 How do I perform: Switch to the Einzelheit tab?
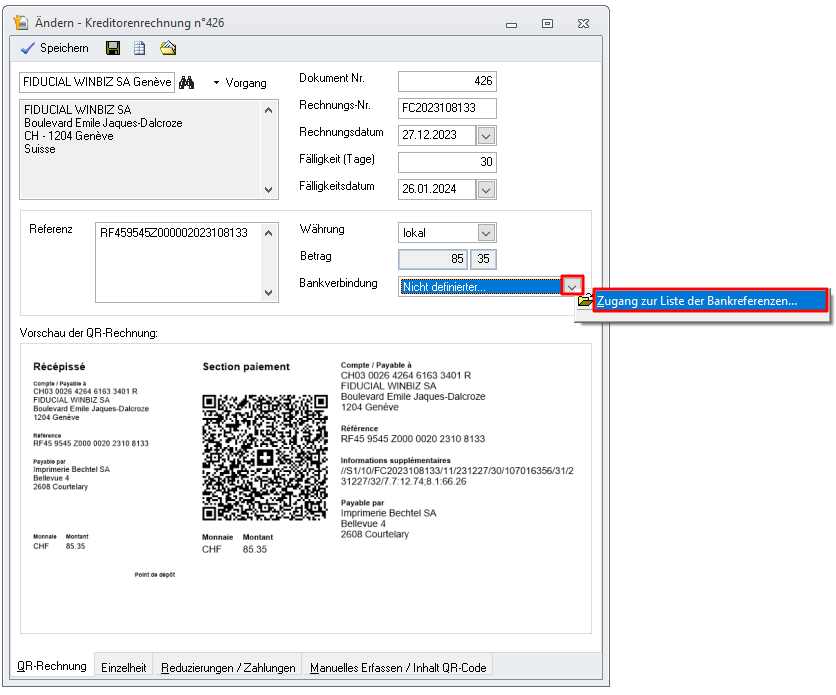point(124,668)
